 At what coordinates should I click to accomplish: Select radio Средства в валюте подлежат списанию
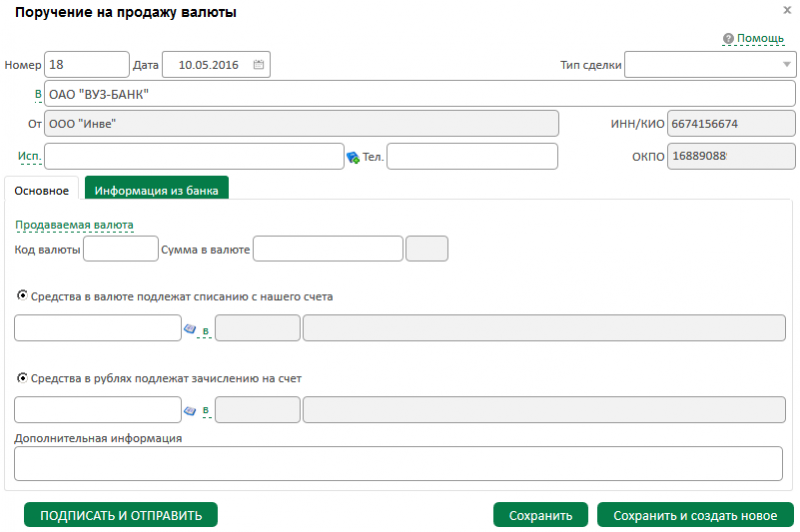click(x=22, y=295)
